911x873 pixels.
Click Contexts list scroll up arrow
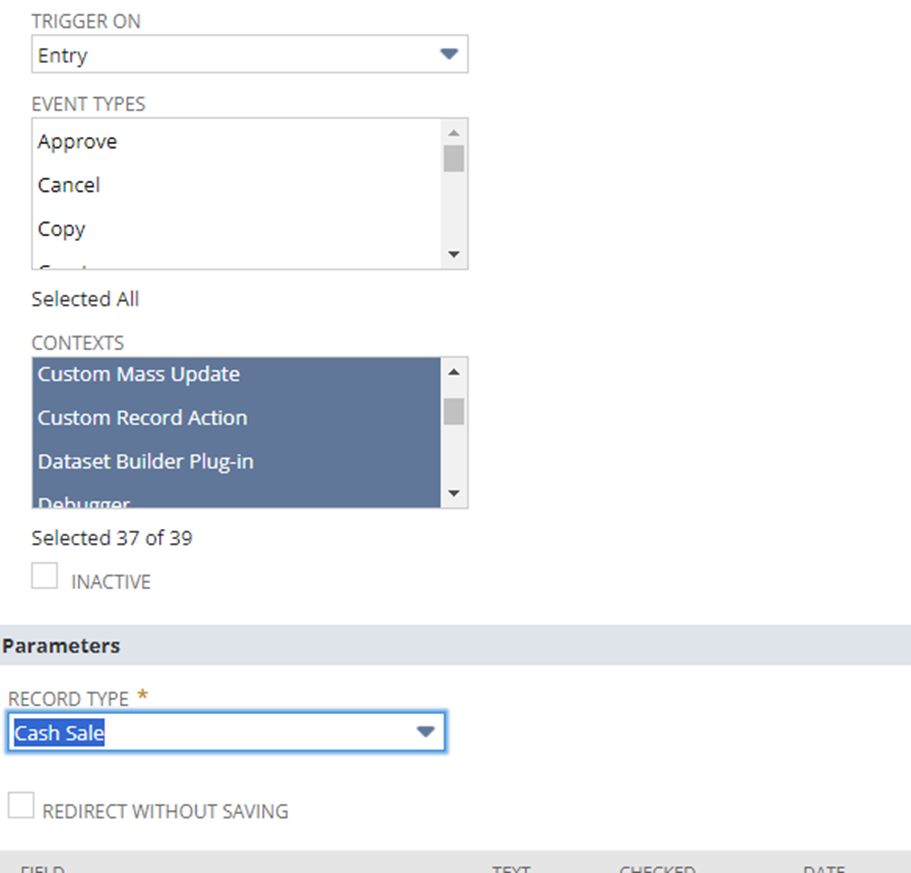click(x=454, y=372)
